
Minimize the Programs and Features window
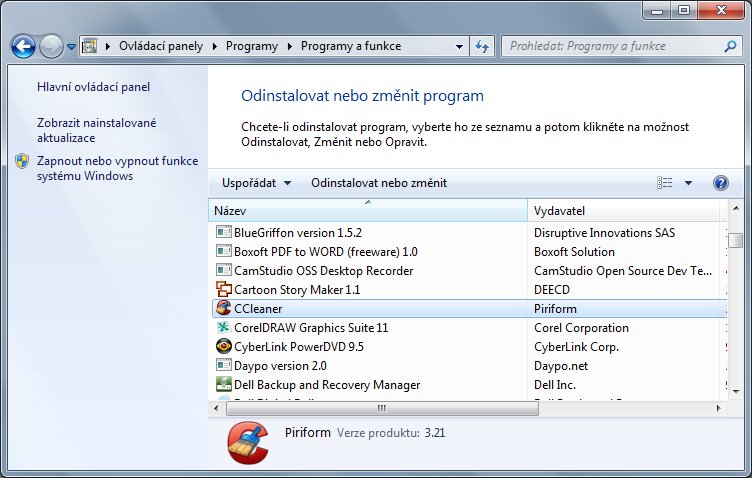click(658, 11)
